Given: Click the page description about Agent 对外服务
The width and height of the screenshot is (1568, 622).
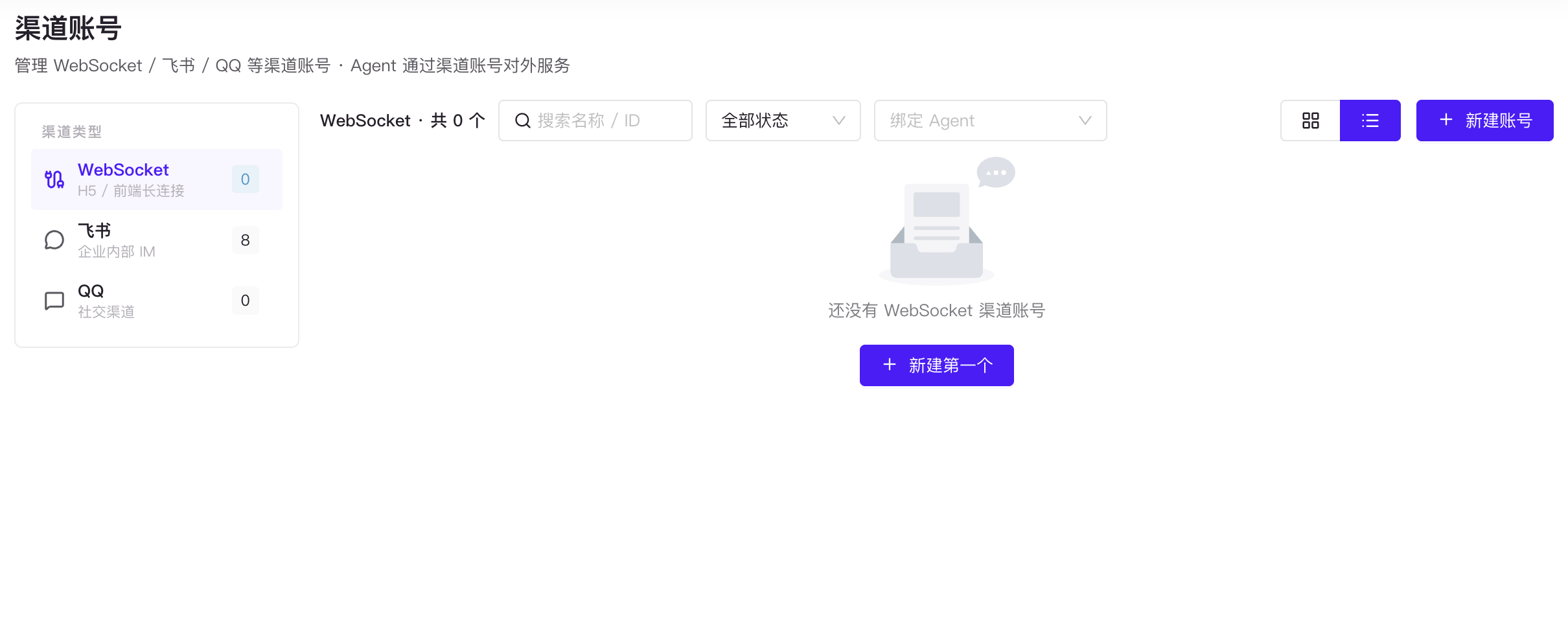Looking at the screenshot, I should click(292, 65).
